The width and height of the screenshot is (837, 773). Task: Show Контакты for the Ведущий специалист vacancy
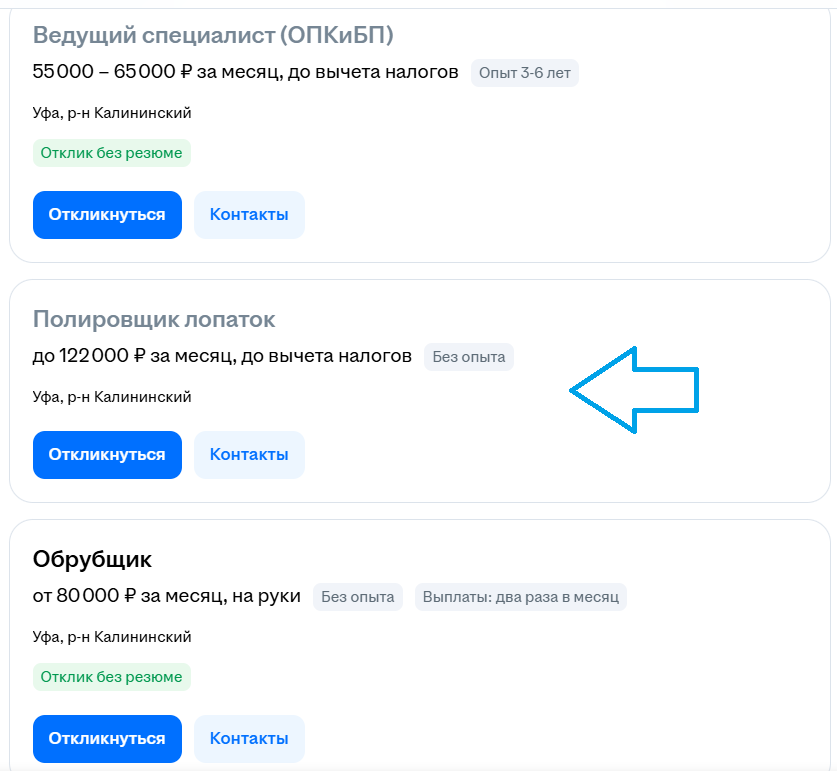click(249, 215)
